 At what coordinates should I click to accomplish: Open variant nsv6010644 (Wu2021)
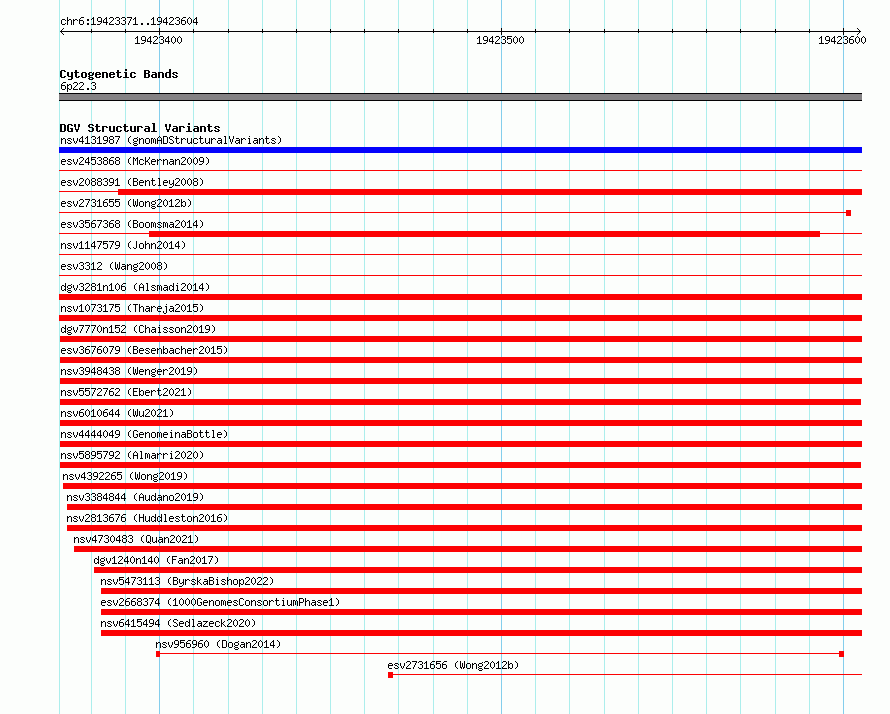coord(117,413)
